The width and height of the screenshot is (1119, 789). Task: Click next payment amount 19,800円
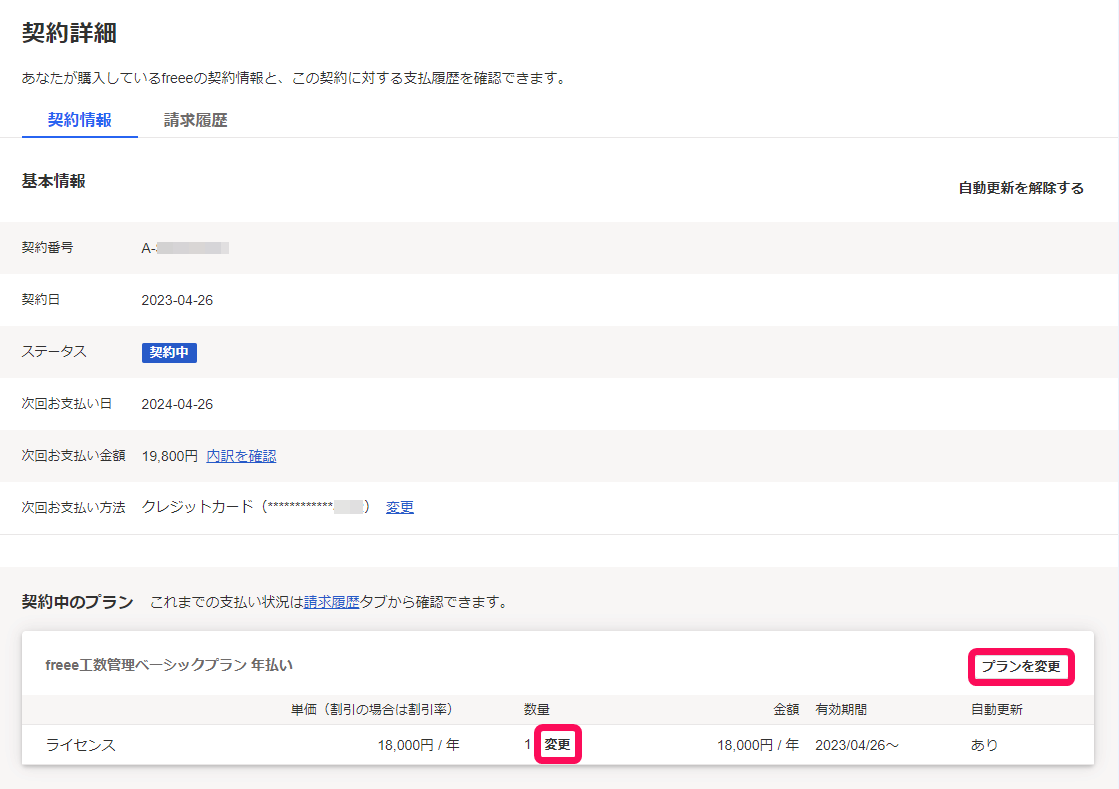pyautogui.click(x=170, y=456)
